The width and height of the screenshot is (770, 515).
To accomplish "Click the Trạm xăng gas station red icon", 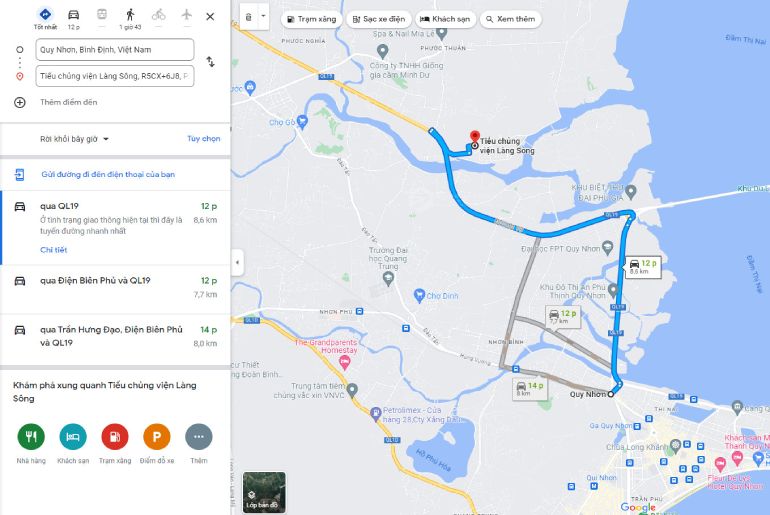I will (115, 436).
